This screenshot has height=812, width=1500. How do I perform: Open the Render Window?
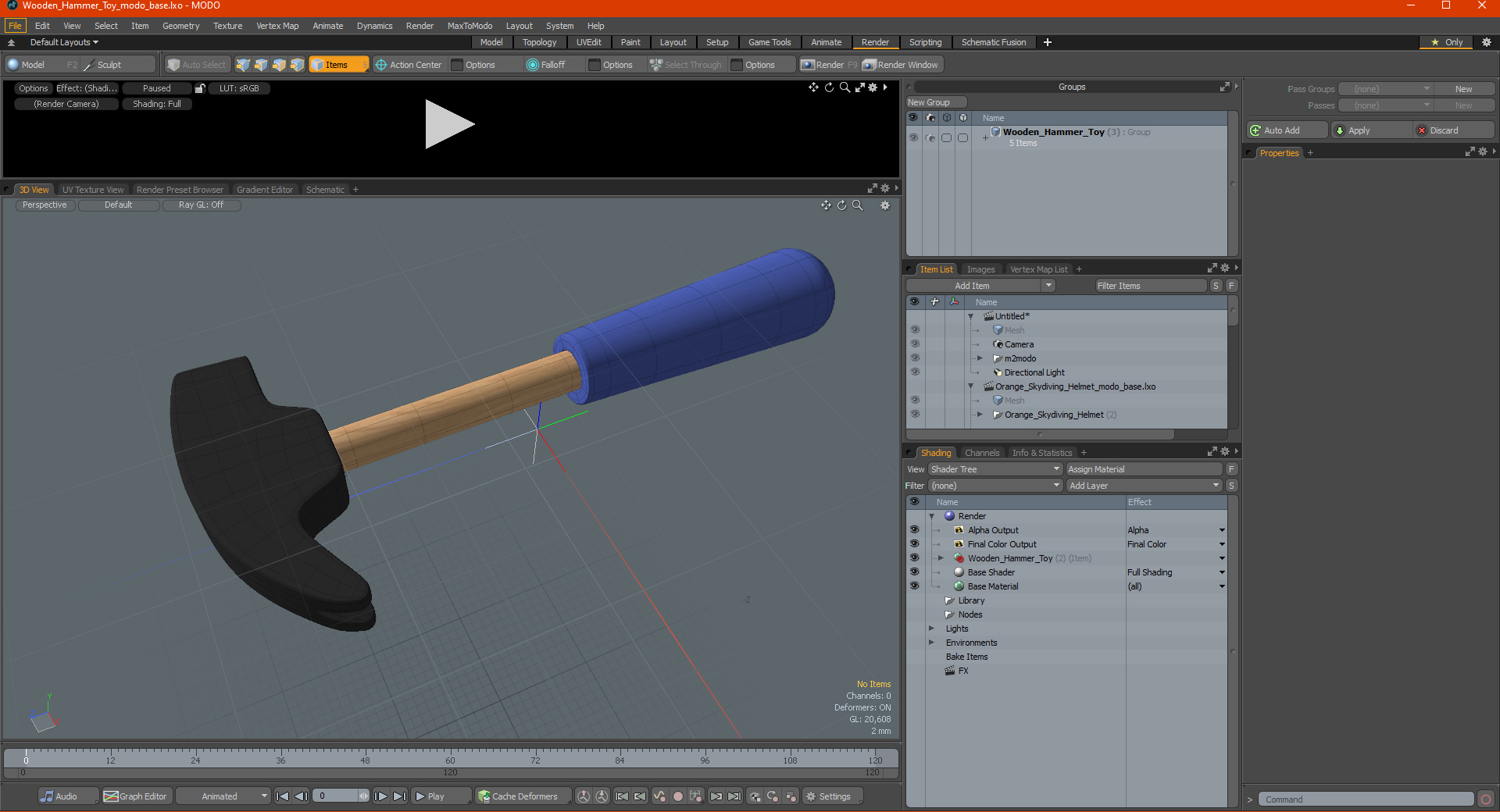901,65
